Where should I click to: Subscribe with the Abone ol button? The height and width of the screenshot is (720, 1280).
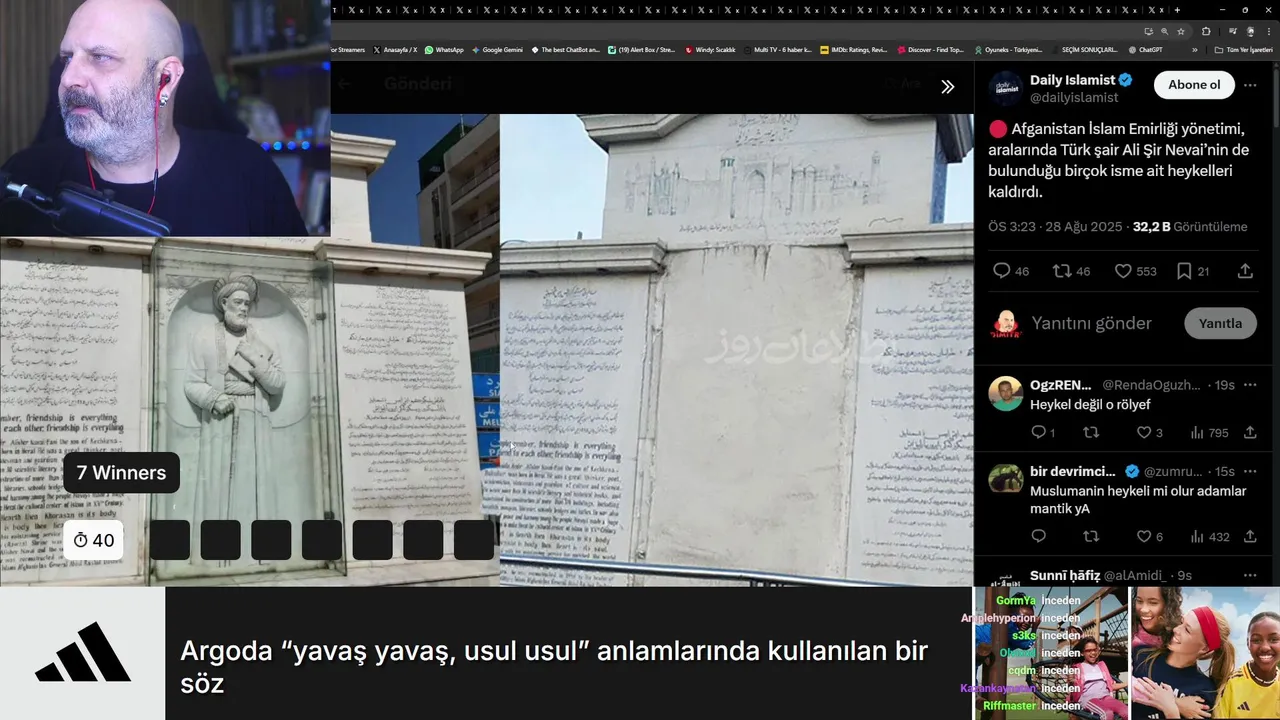point(1194,85)
